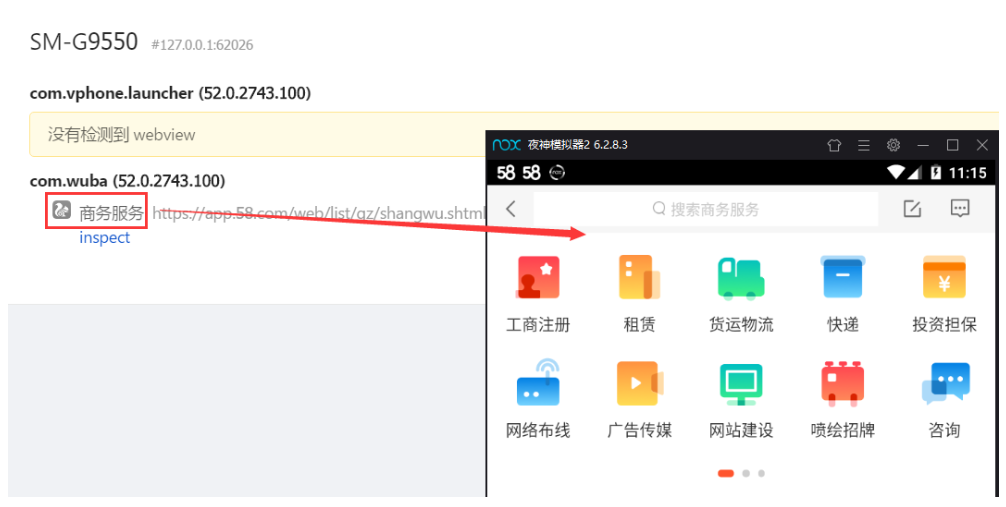Open the 快递 express delivery icon
Screen dimensions: 1006x507
[842, 277]
